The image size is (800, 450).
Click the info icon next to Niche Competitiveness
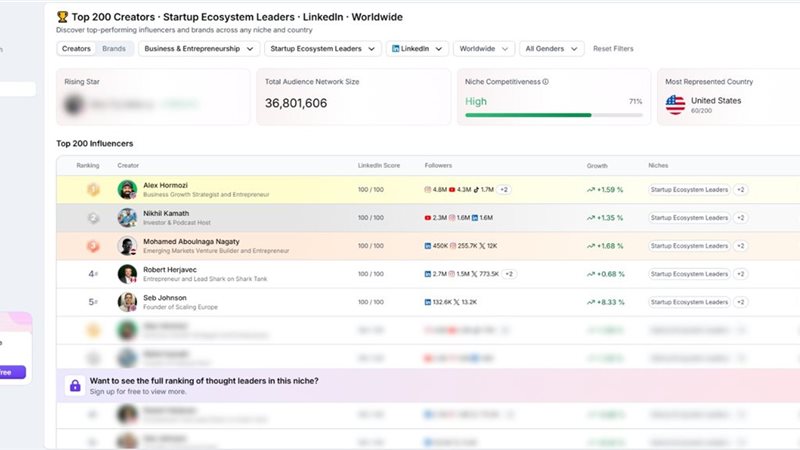[x=545, y=82]
